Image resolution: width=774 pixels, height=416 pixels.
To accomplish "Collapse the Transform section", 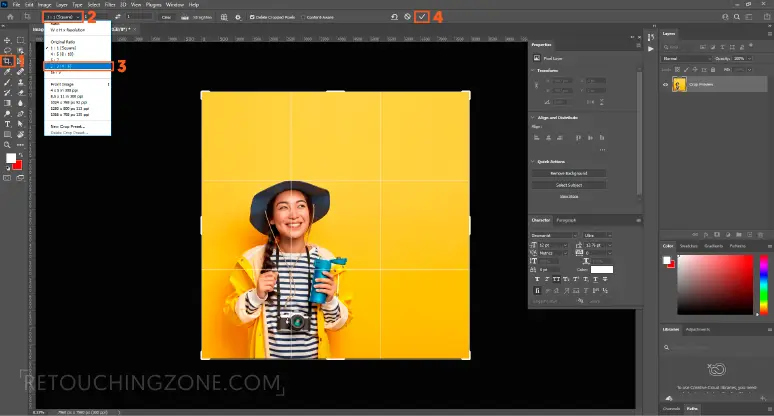I will (533, 71).
